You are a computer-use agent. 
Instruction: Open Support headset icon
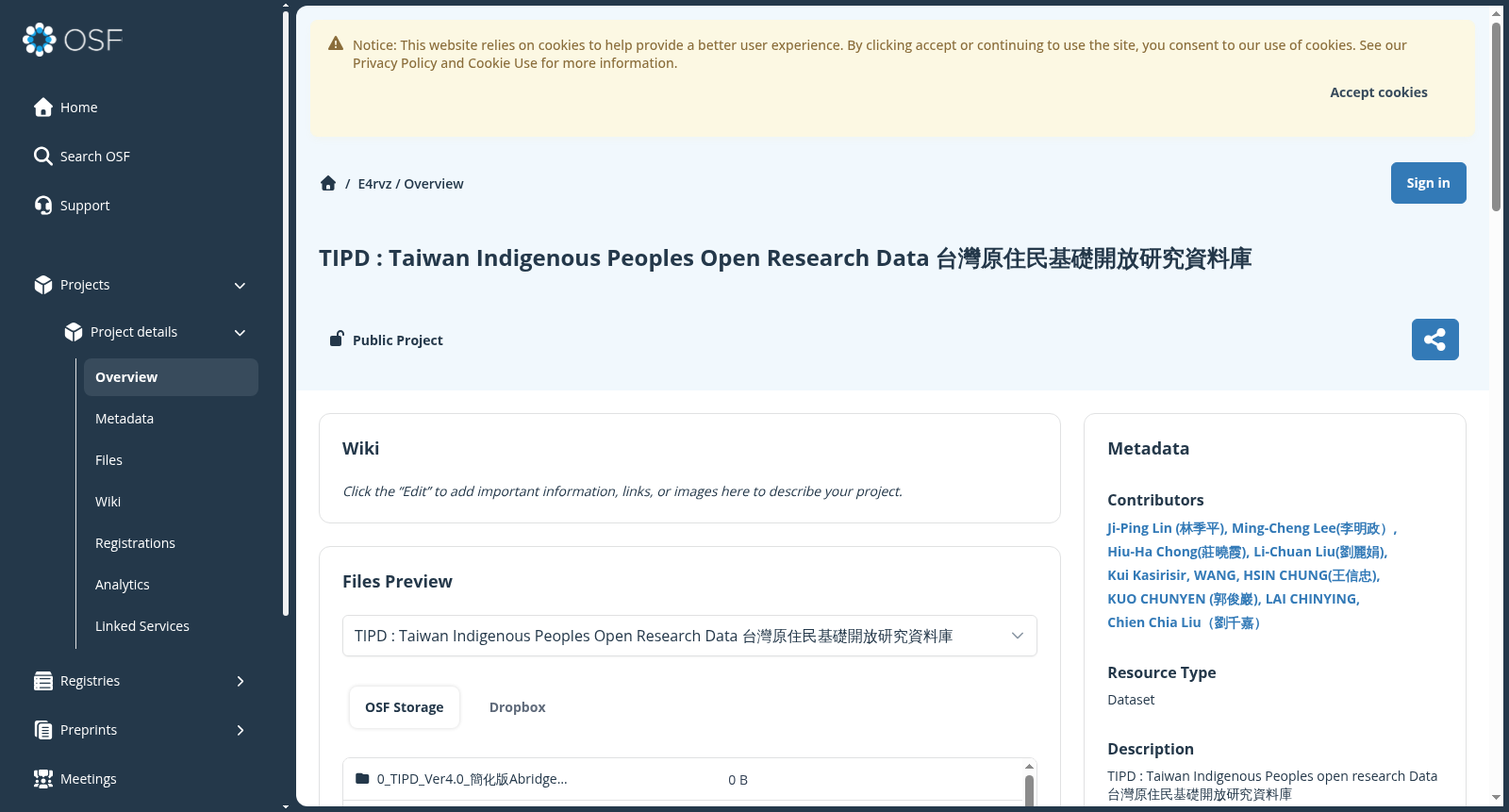[x=42, y=206]
